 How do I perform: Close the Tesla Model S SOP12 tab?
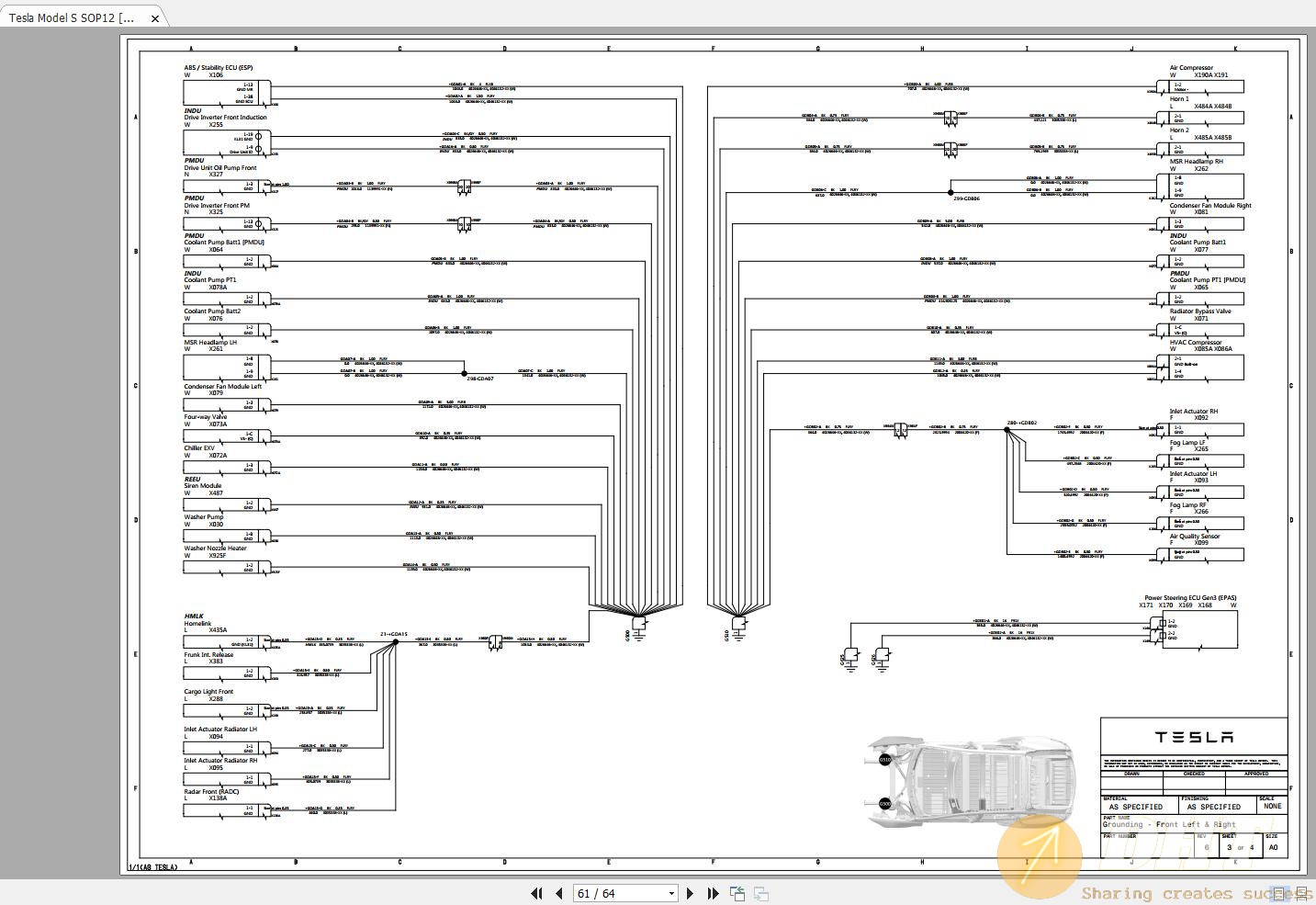155,18
